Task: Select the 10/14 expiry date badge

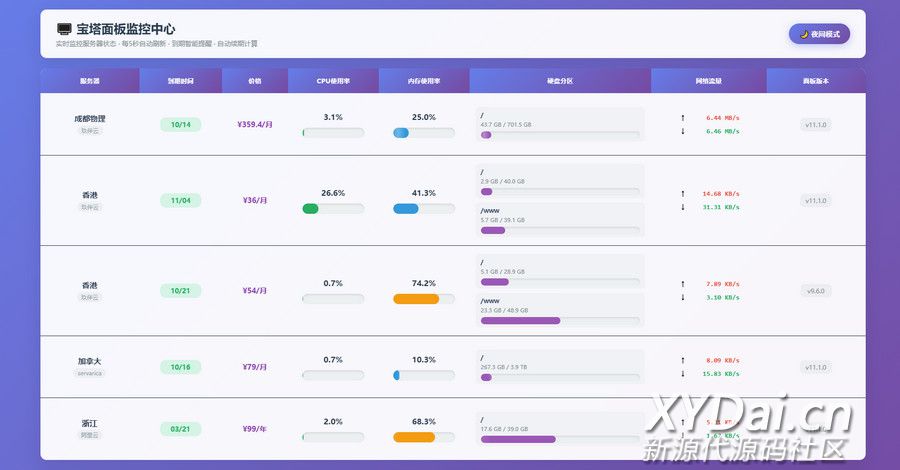Action: coord(181,125)
